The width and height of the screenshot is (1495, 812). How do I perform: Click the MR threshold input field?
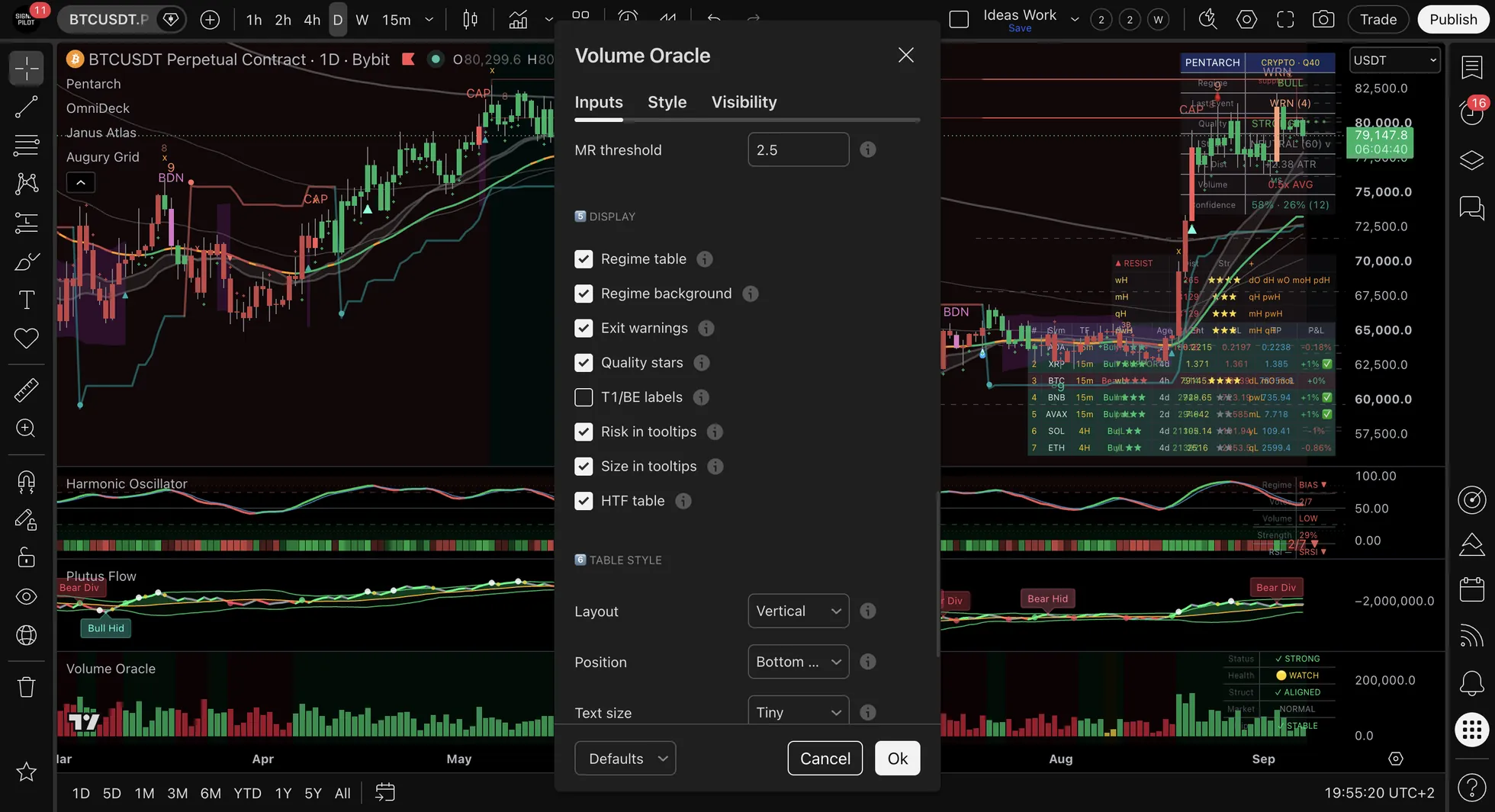click(x=798, y=149)
